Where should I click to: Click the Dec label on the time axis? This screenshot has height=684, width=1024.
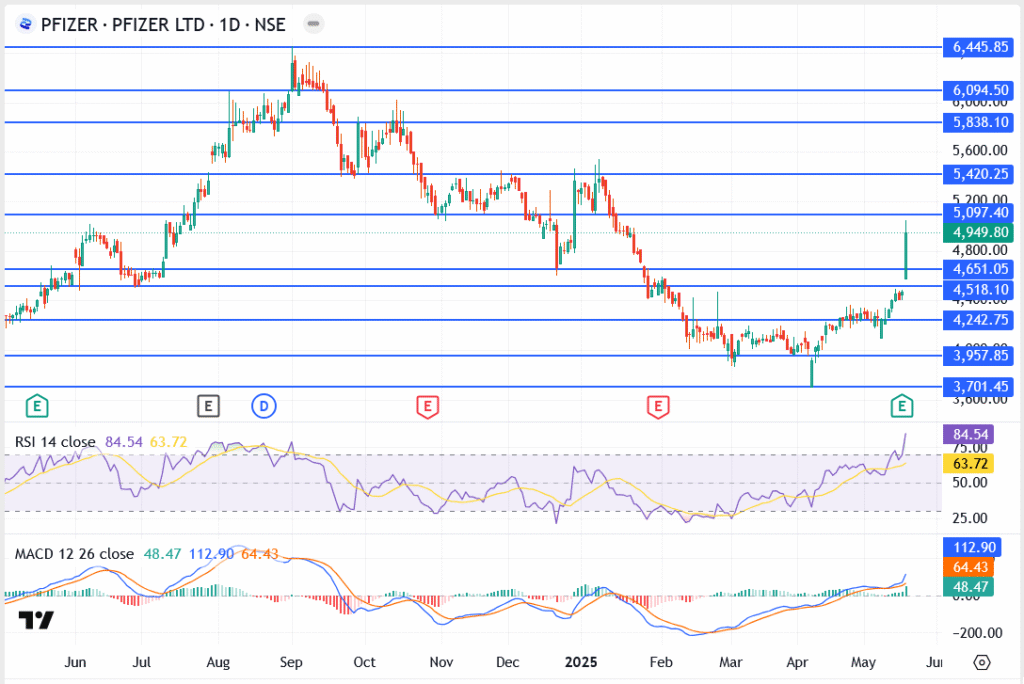(x=507, y=662)
